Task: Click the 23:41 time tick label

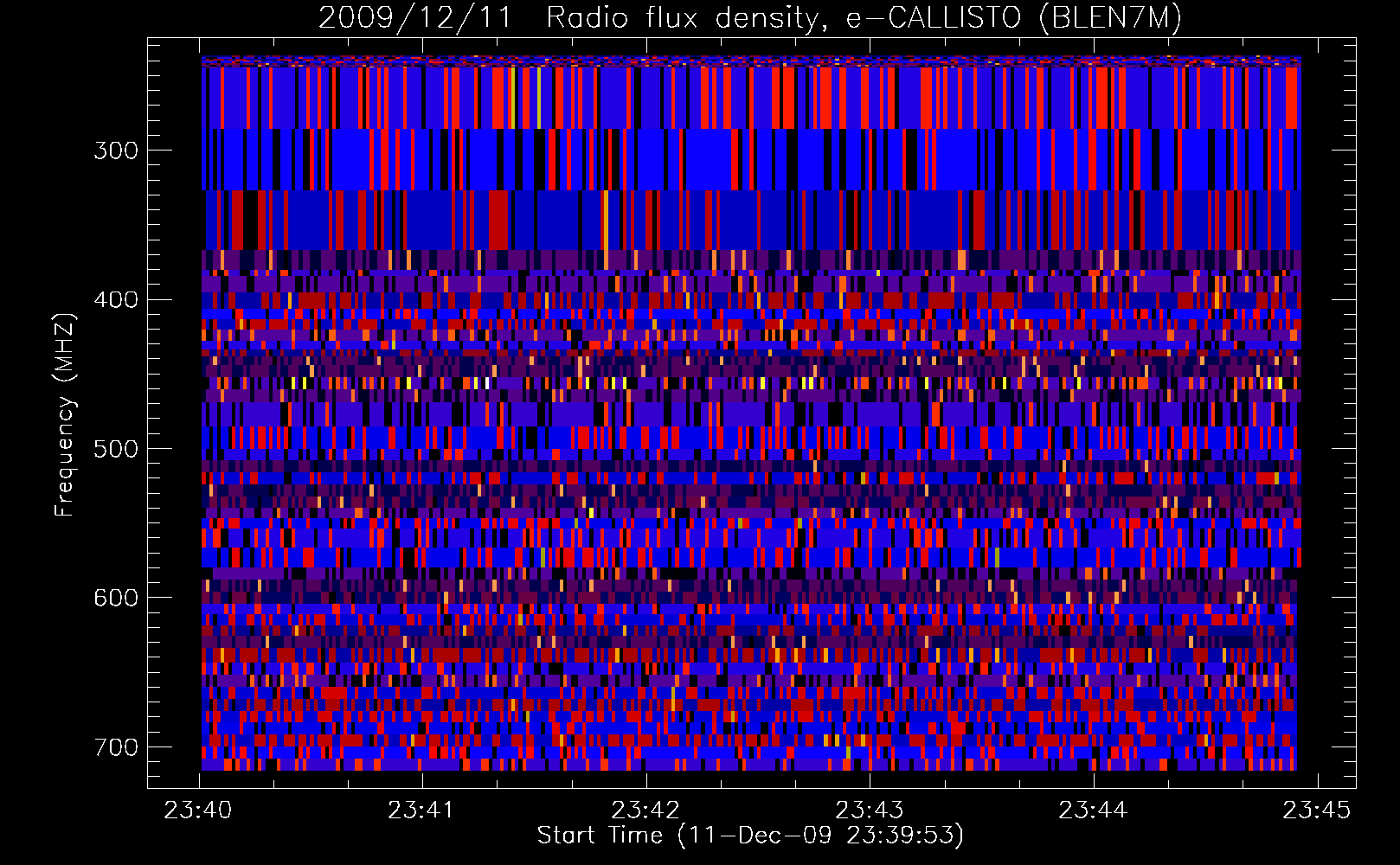Action: click(421, 810)
